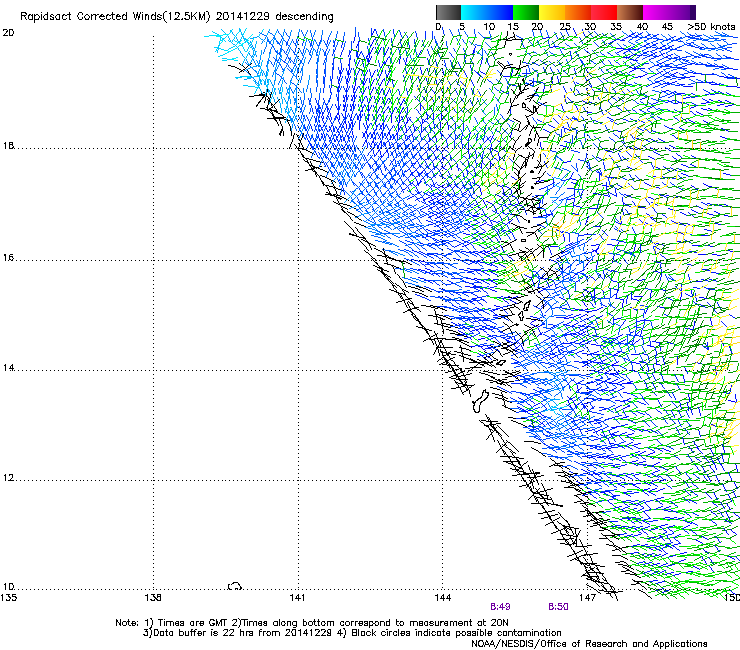Select the date '20141229' in the title
The width and height of the screenshot is (740, 650).
point(243,16)
